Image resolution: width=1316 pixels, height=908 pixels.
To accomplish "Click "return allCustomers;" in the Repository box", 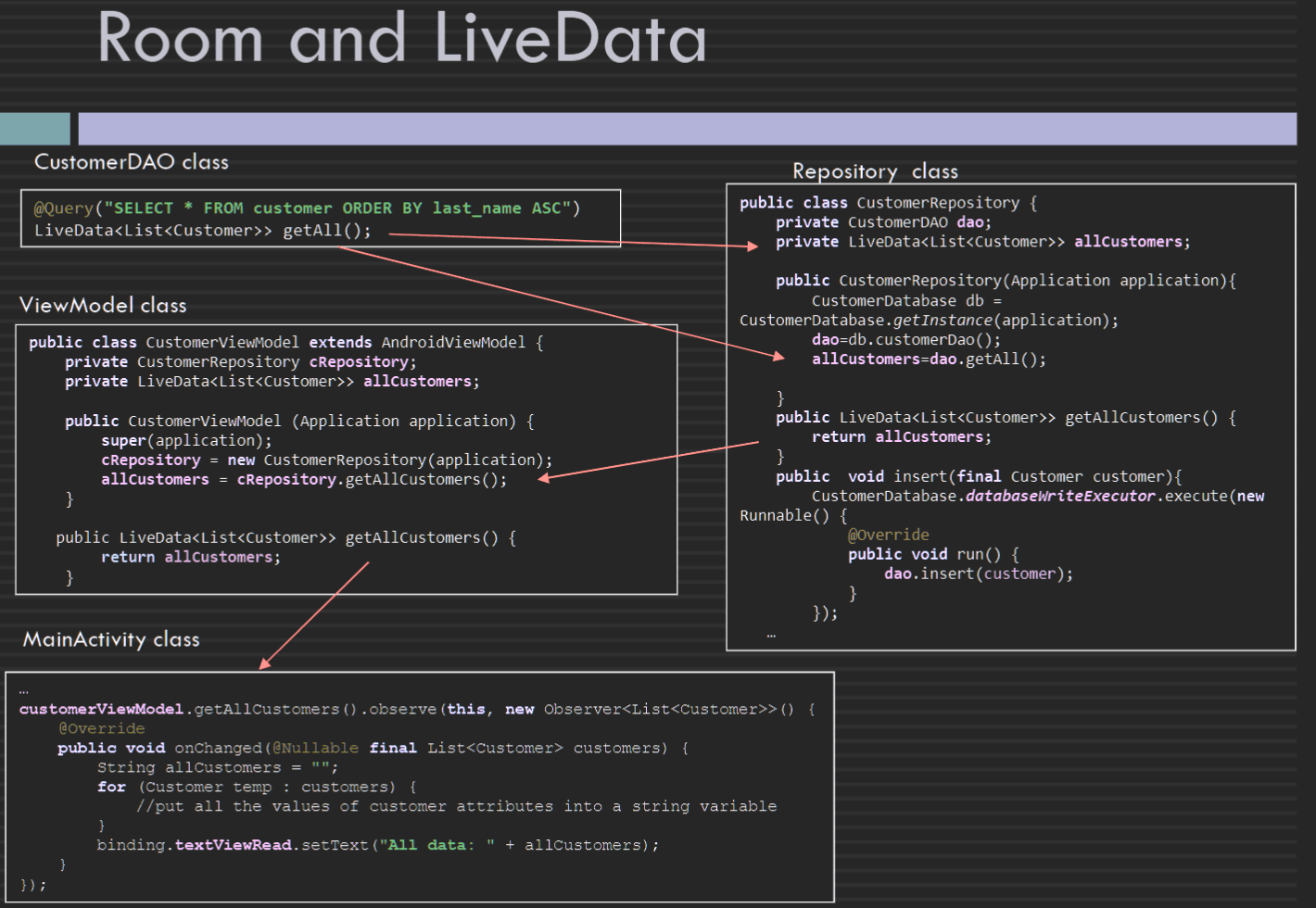I will pos(901,437).
